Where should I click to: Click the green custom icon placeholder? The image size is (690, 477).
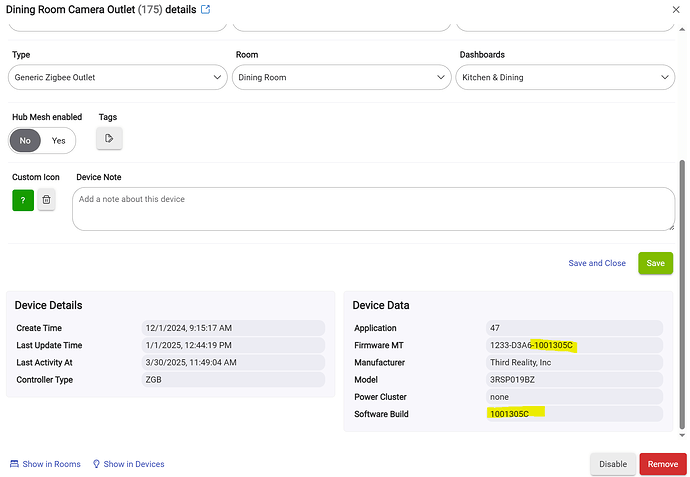23,200
